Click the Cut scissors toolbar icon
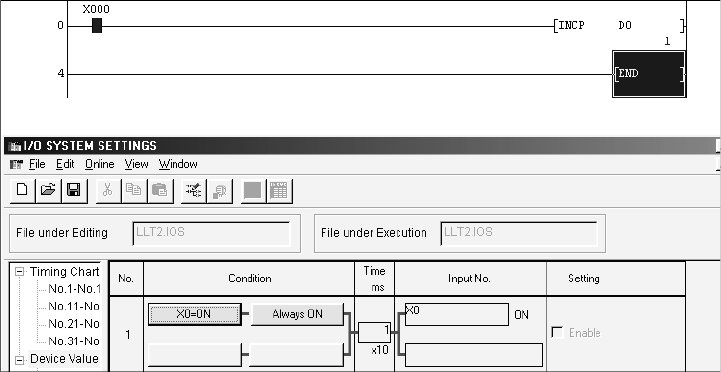The image size is (721, 372). (x=108, y=190)
